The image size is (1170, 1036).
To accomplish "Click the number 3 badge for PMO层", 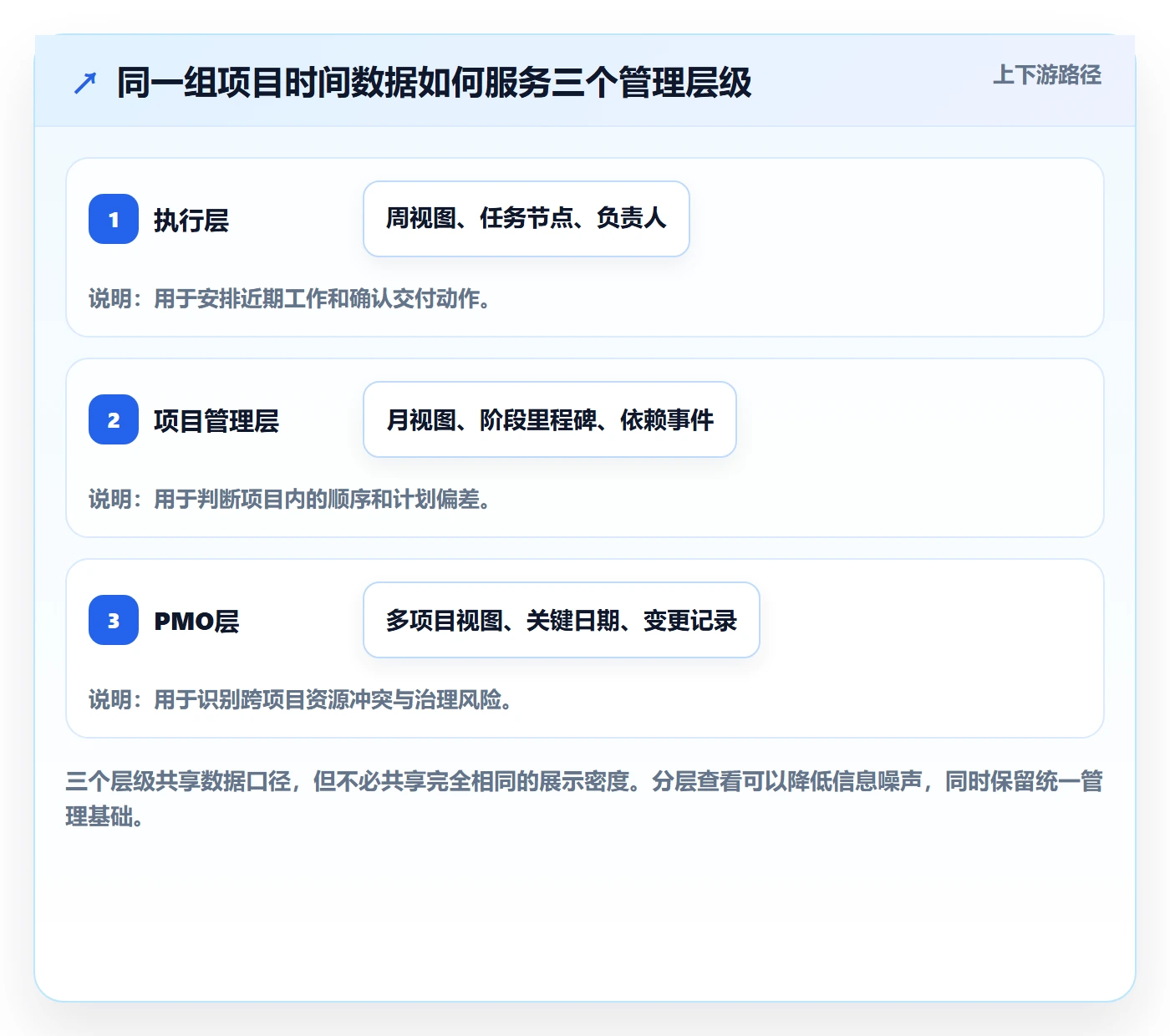I will point(114,620).
